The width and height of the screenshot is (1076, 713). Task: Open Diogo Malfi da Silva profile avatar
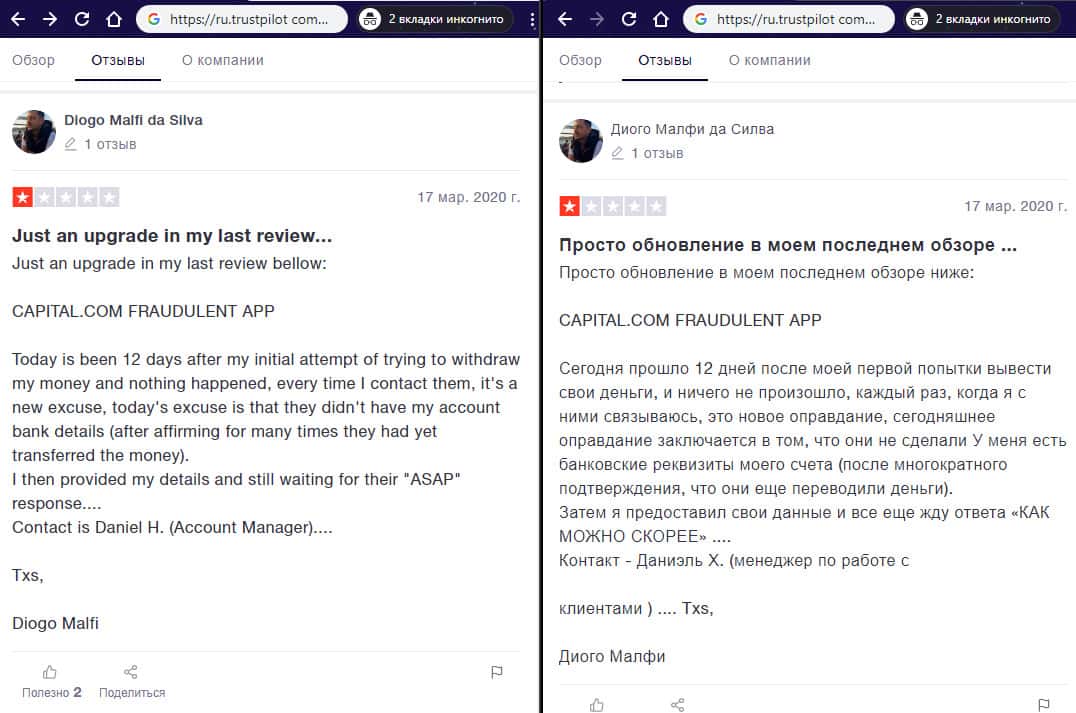pos(34,132)
